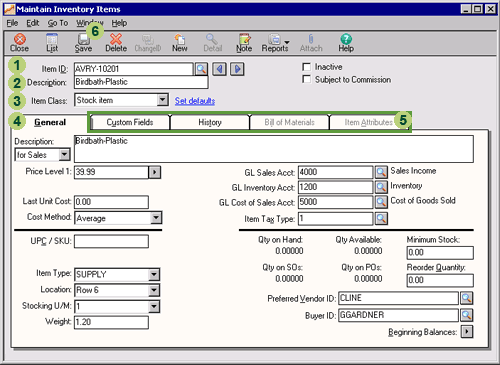The width and height of the screenshot is (500, 365).
Task: Go to next item arrow
Action: coord(237,69)
